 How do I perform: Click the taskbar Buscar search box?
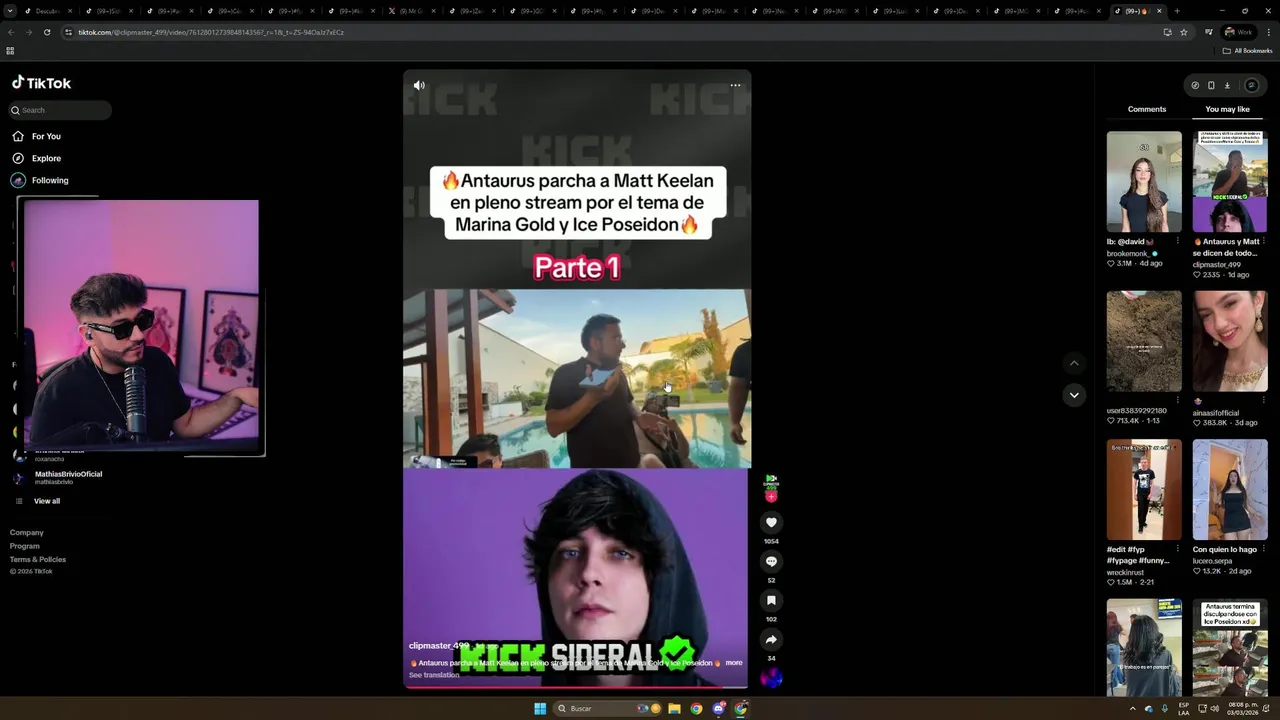coord(608,709)
